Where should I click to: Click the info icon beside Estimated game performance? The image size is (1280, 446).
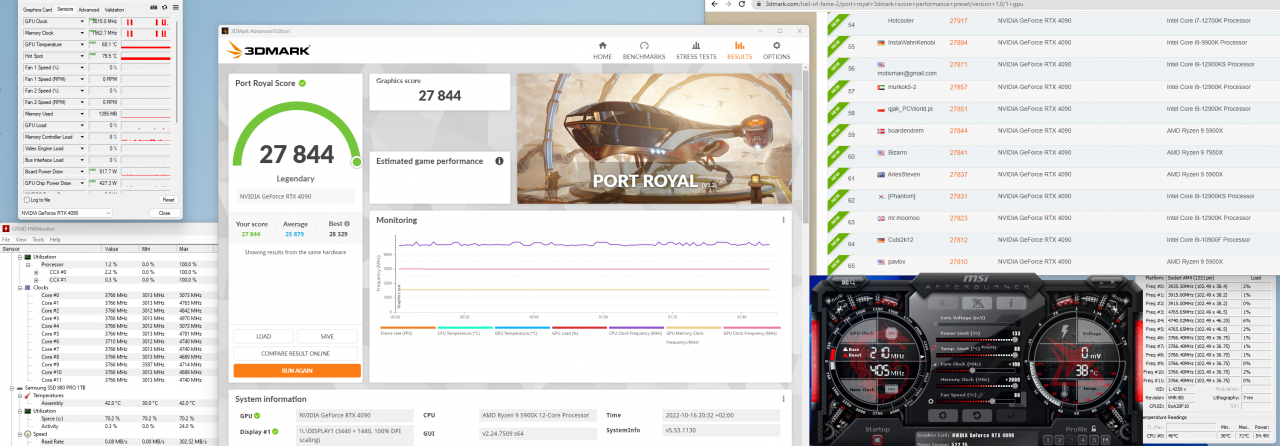pos(498,160)
